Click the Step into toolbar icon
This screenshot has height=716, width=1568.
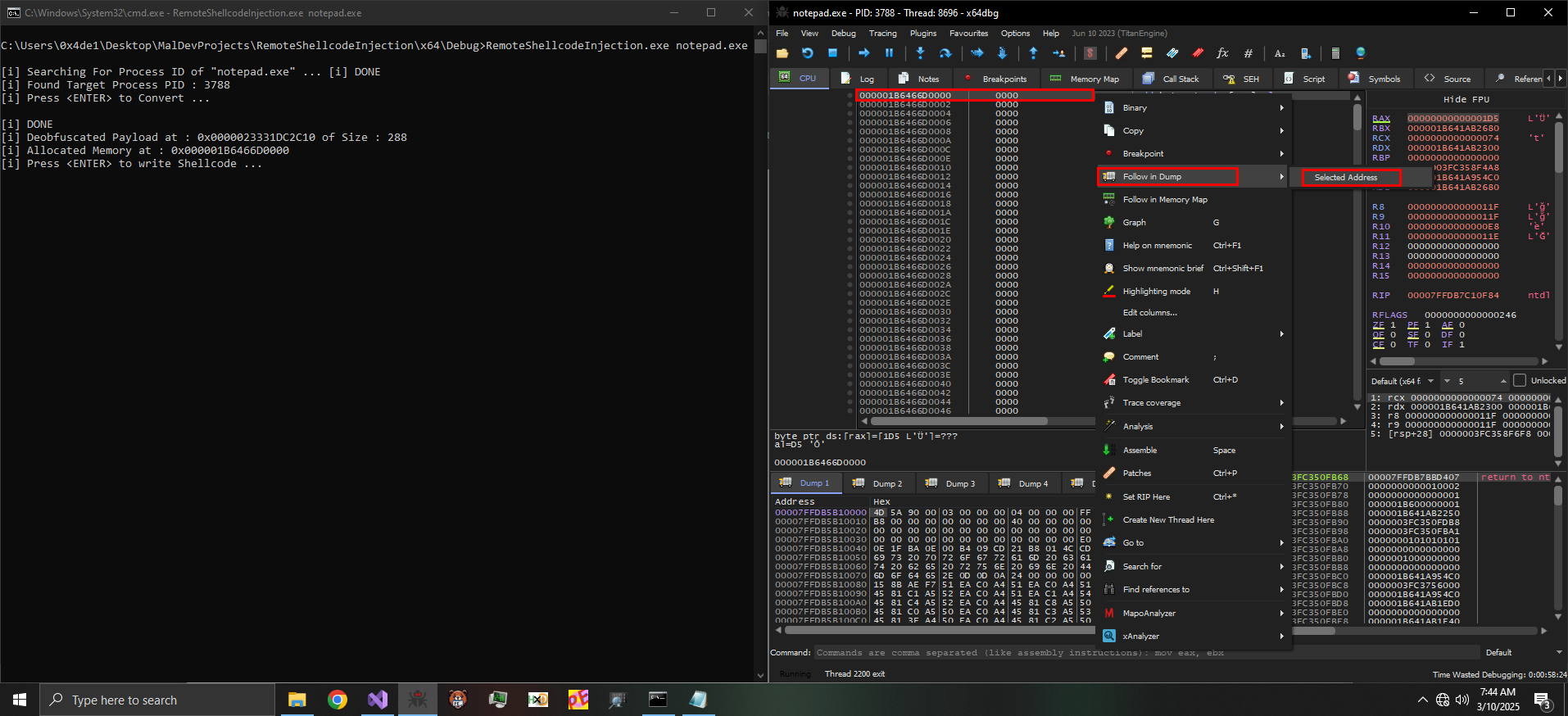click(921, 53)
